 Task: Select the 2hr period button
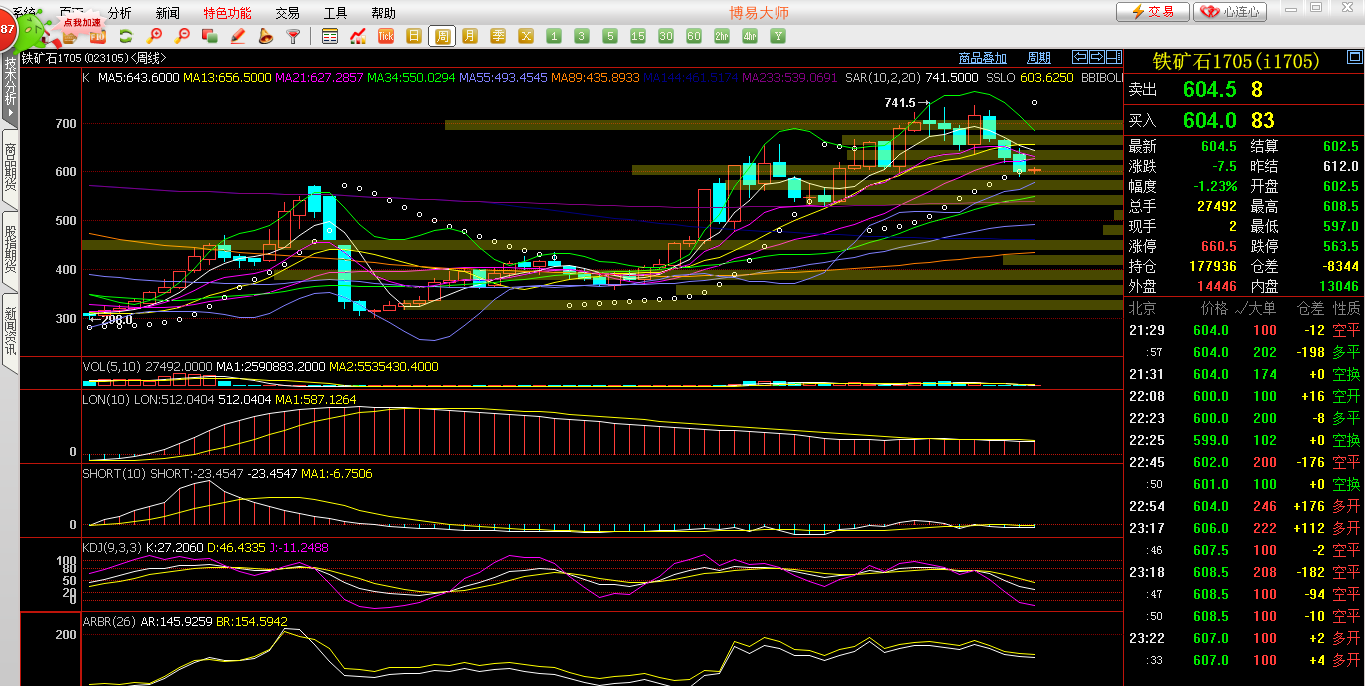tap(722, 36)
